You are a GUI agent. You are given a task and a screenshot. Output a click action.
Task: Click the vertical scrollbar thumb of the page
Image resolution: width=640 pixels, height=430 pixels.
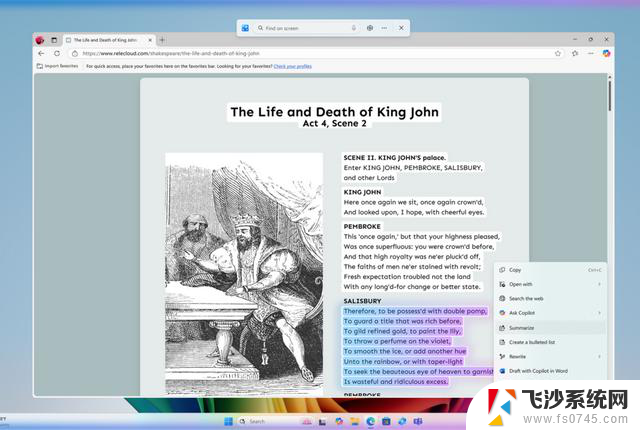click(609, 95)
